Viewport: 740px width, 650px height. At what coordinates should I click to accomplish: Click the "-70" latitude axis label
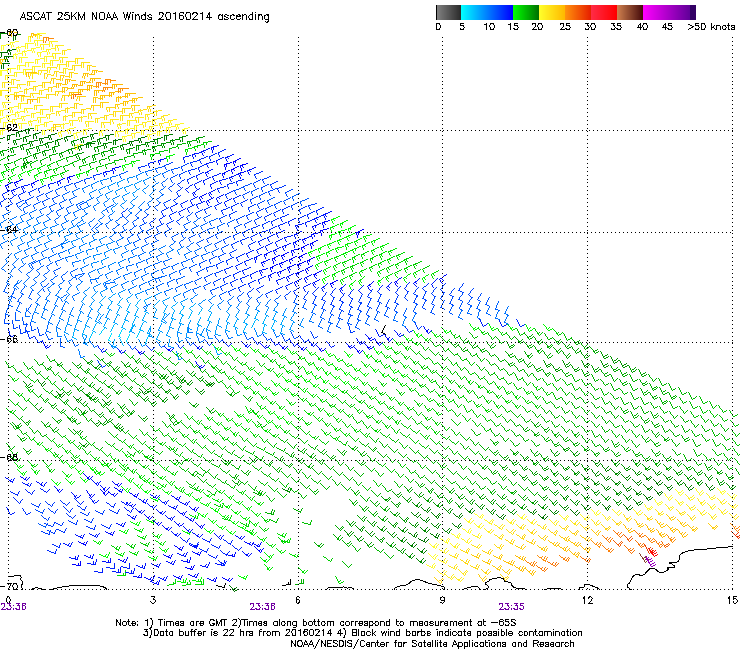click(x=9, y=586)
